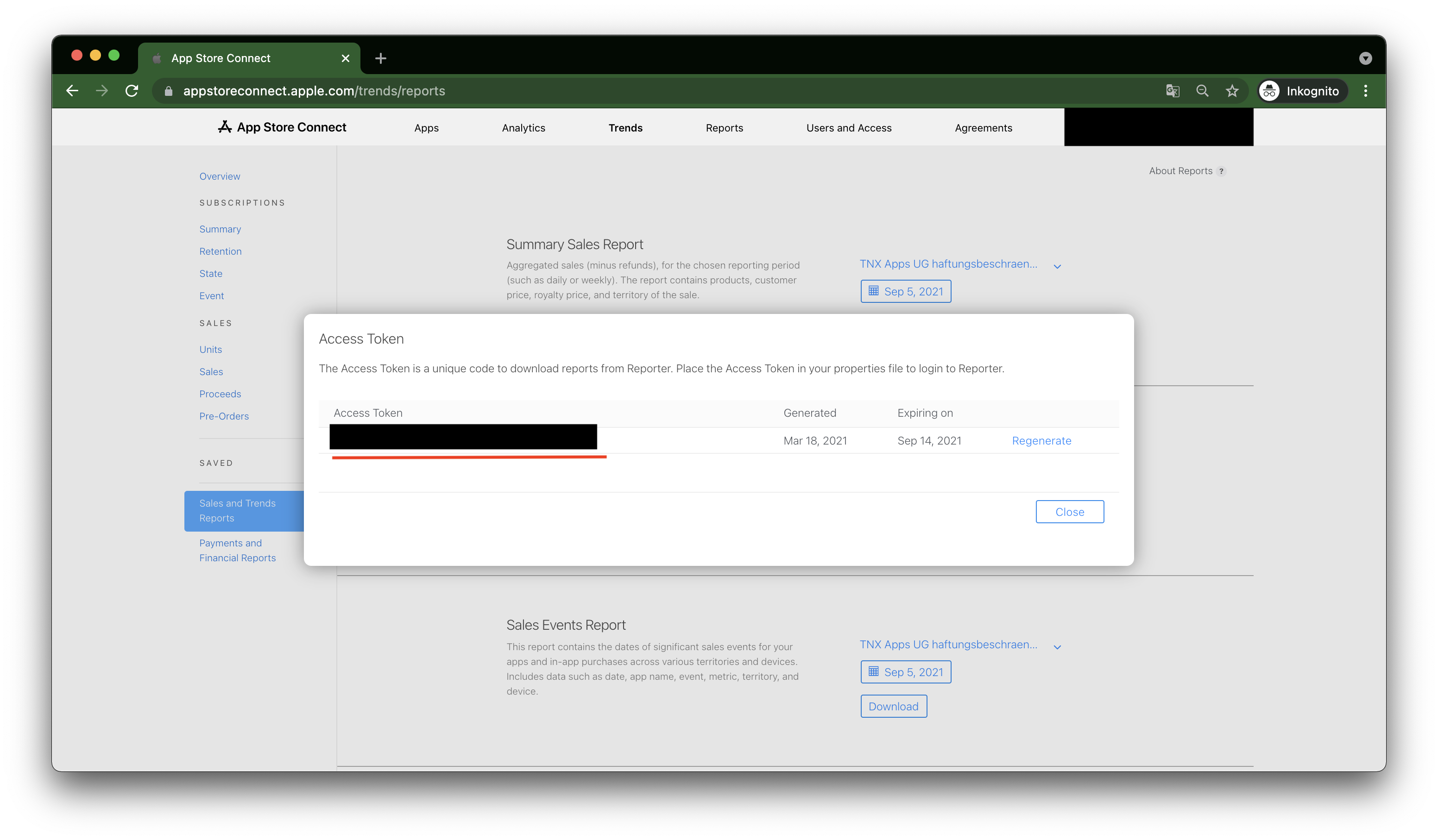
Task: Open Sales Events Report date picker
Action: click(906, 672)
